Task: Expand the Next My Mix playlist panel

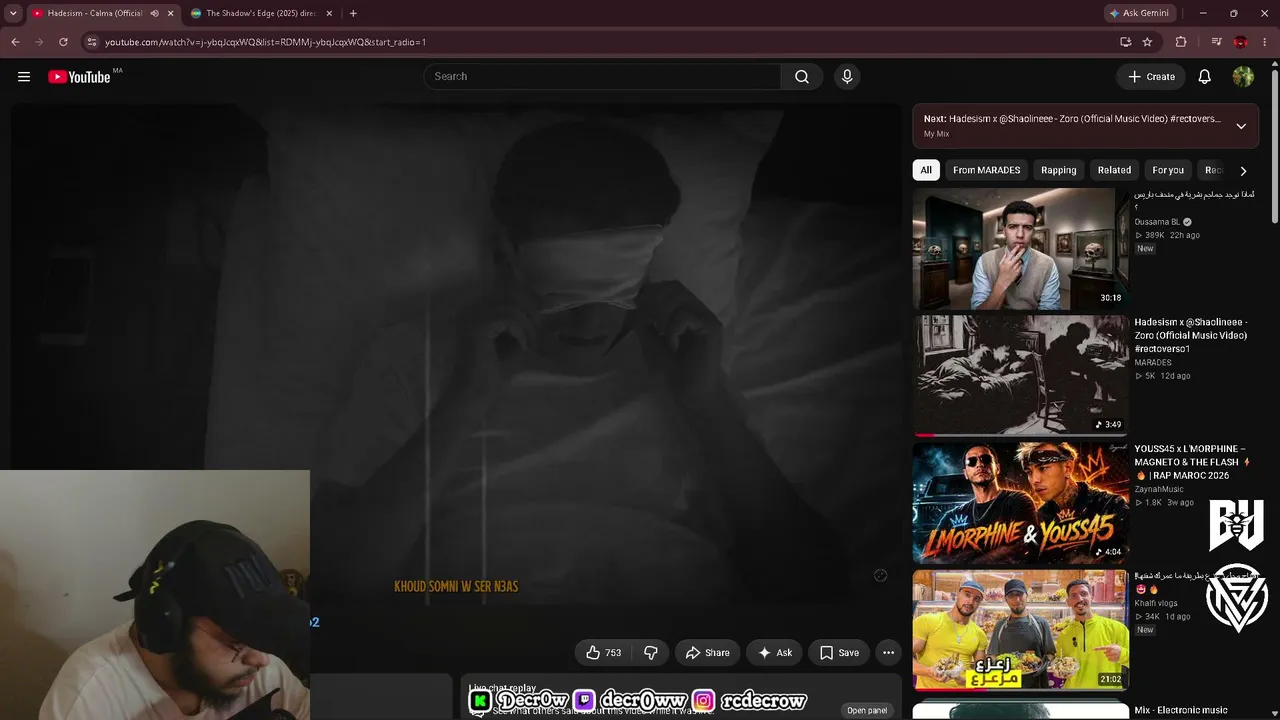Action: [x=1241, y=126]
